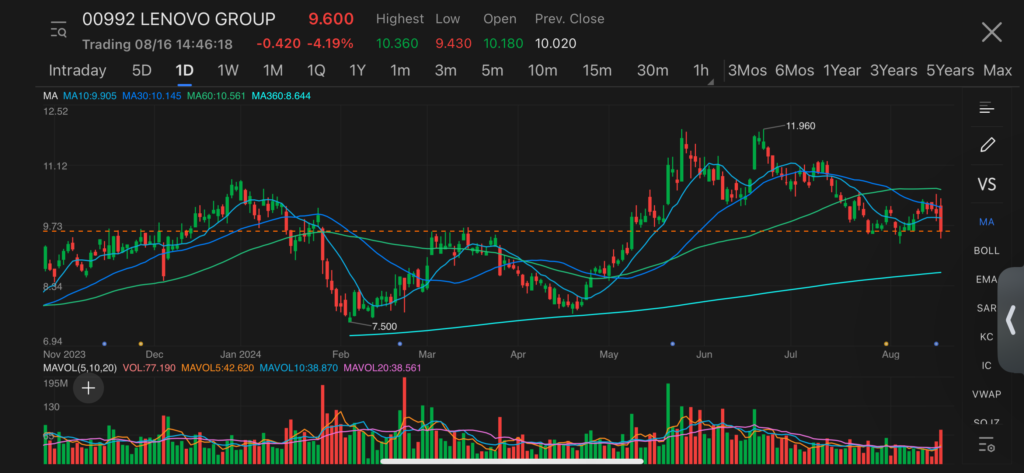Tap the 11.960 high price marker
This screenshot has height=473, width=1024.
[x=800, y=126]
